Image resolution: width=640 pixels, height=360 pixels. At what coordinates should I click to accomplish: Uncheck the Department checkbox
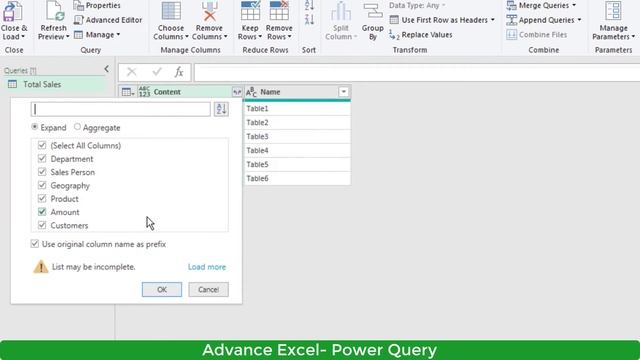(42, 158)
